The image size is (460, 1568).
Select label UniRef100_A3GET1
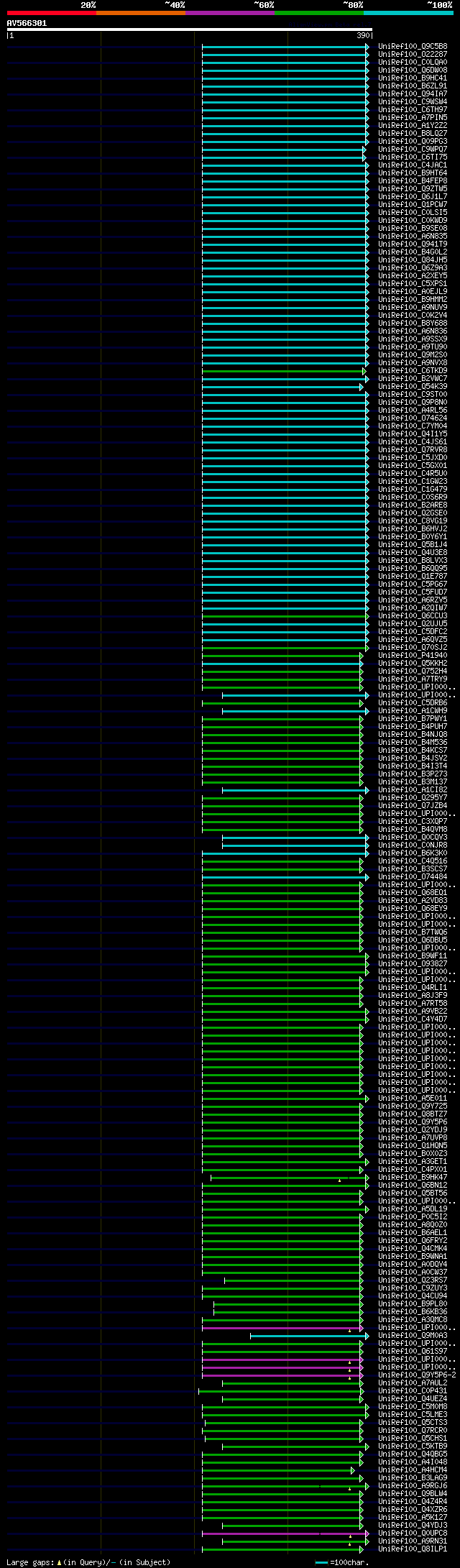[413, 1161]
